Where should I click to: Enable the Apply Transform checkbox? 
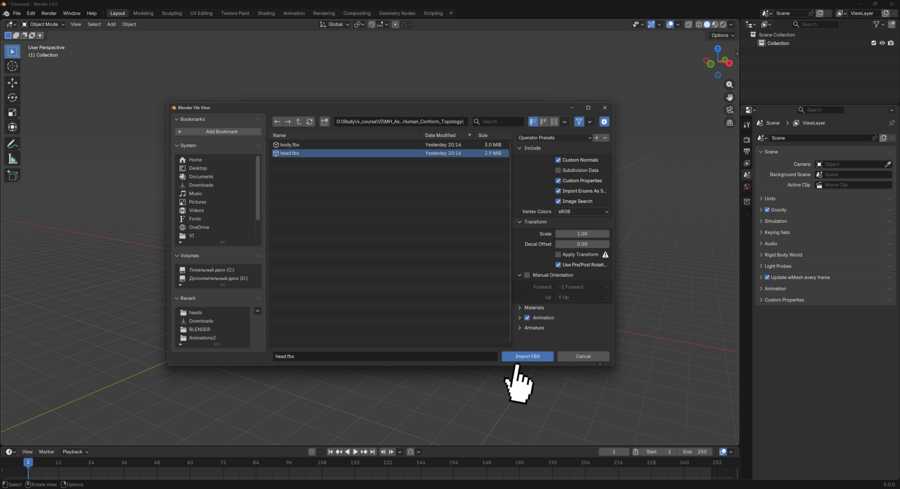(x=558, y=254)
